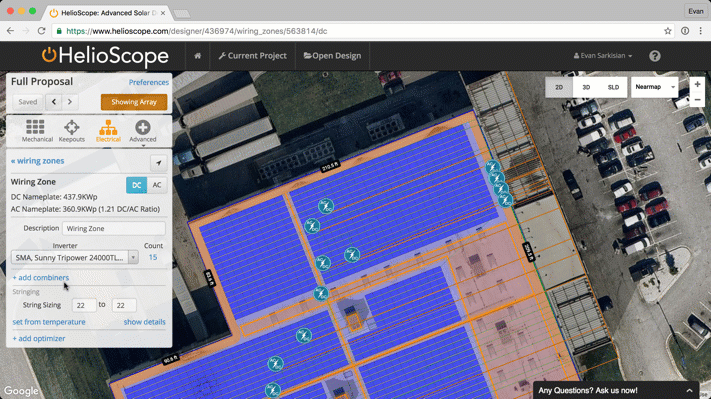Click the Full Proposal title
The width and height of the screenshot is (711, 399).
pyautogui.click(x=42, y=82)
